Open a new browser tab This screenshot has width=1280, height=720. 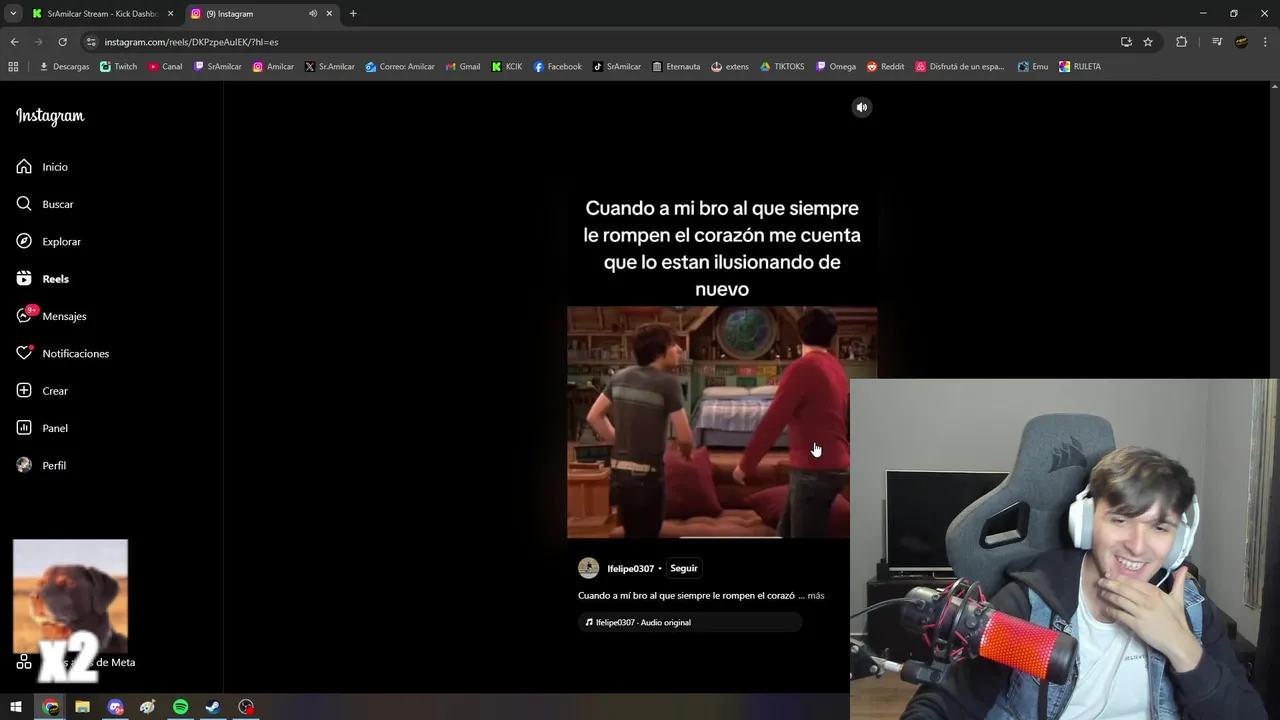point(353,14)
